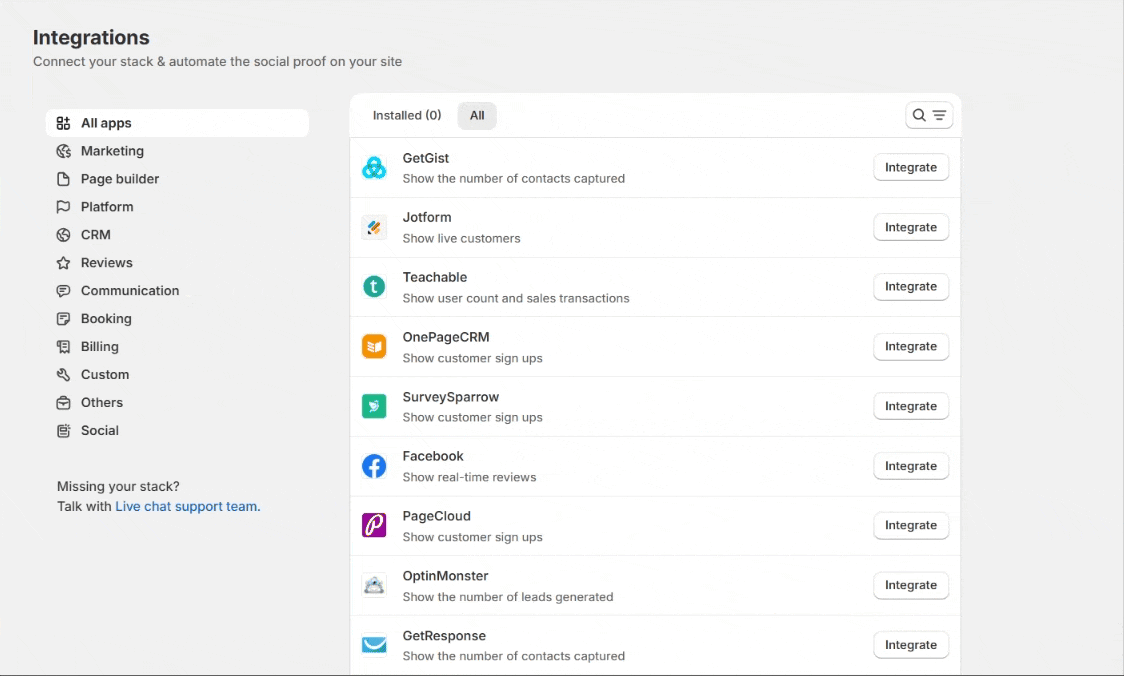Click the Page builder document icon

(x=63, y=179)
